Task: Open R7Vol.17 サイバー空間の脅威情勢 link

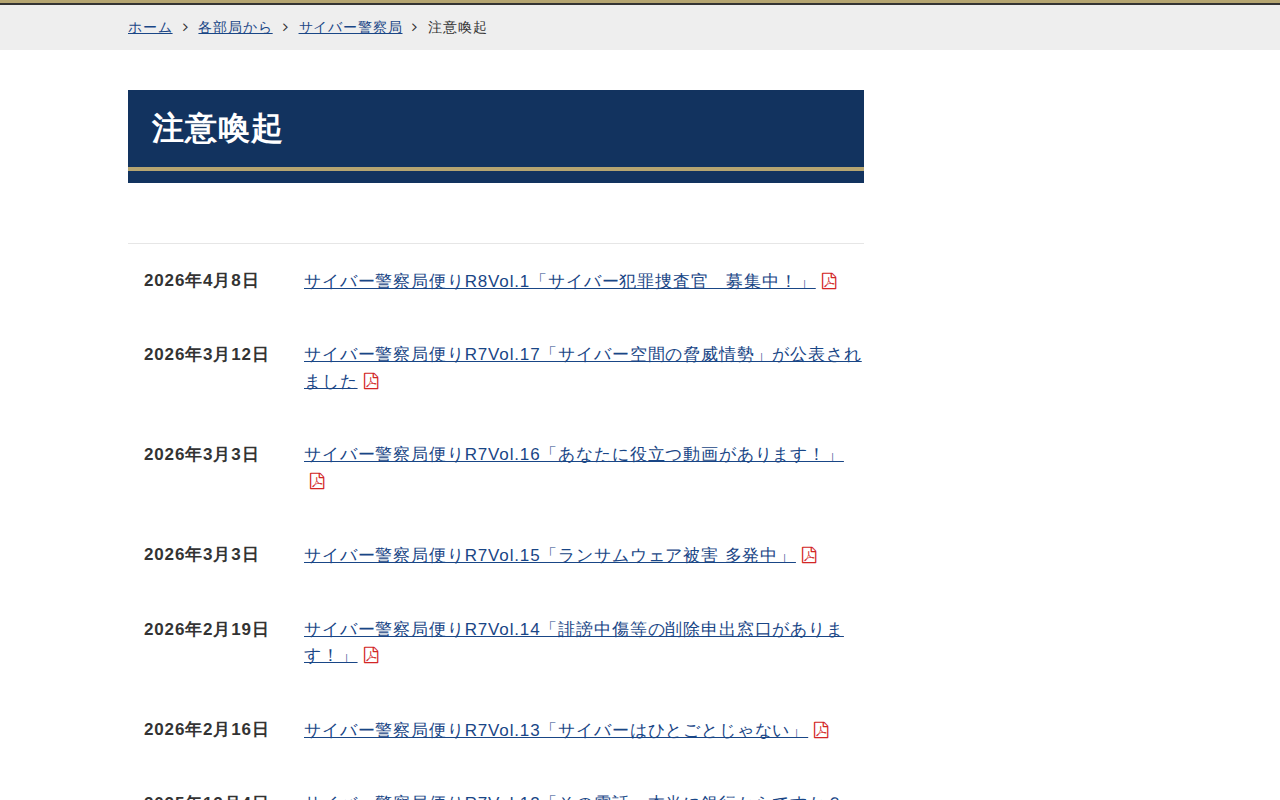Action: coord(582,368)
